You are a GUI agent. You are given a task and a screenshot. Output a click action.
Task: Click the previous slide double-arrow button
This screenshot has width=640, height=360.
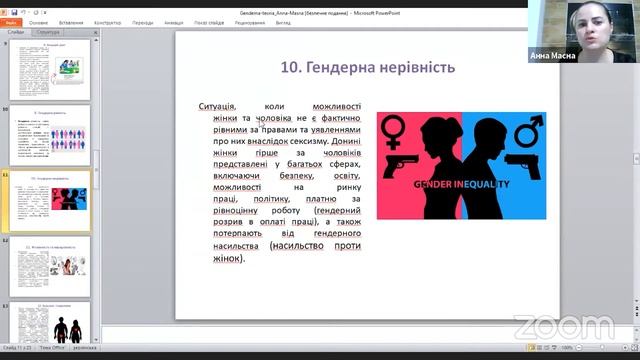636,309
